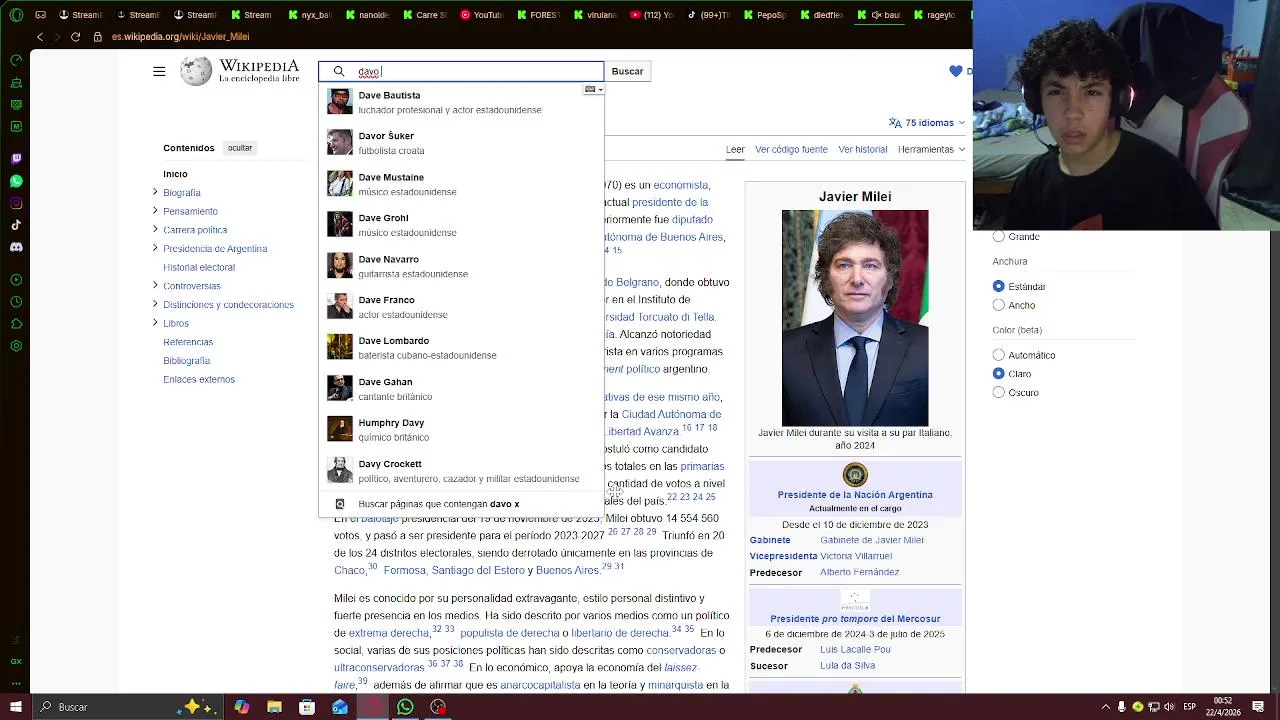The image size is (1280, 720).
Task: Select Automático color radio button
Action: [999, 355]
